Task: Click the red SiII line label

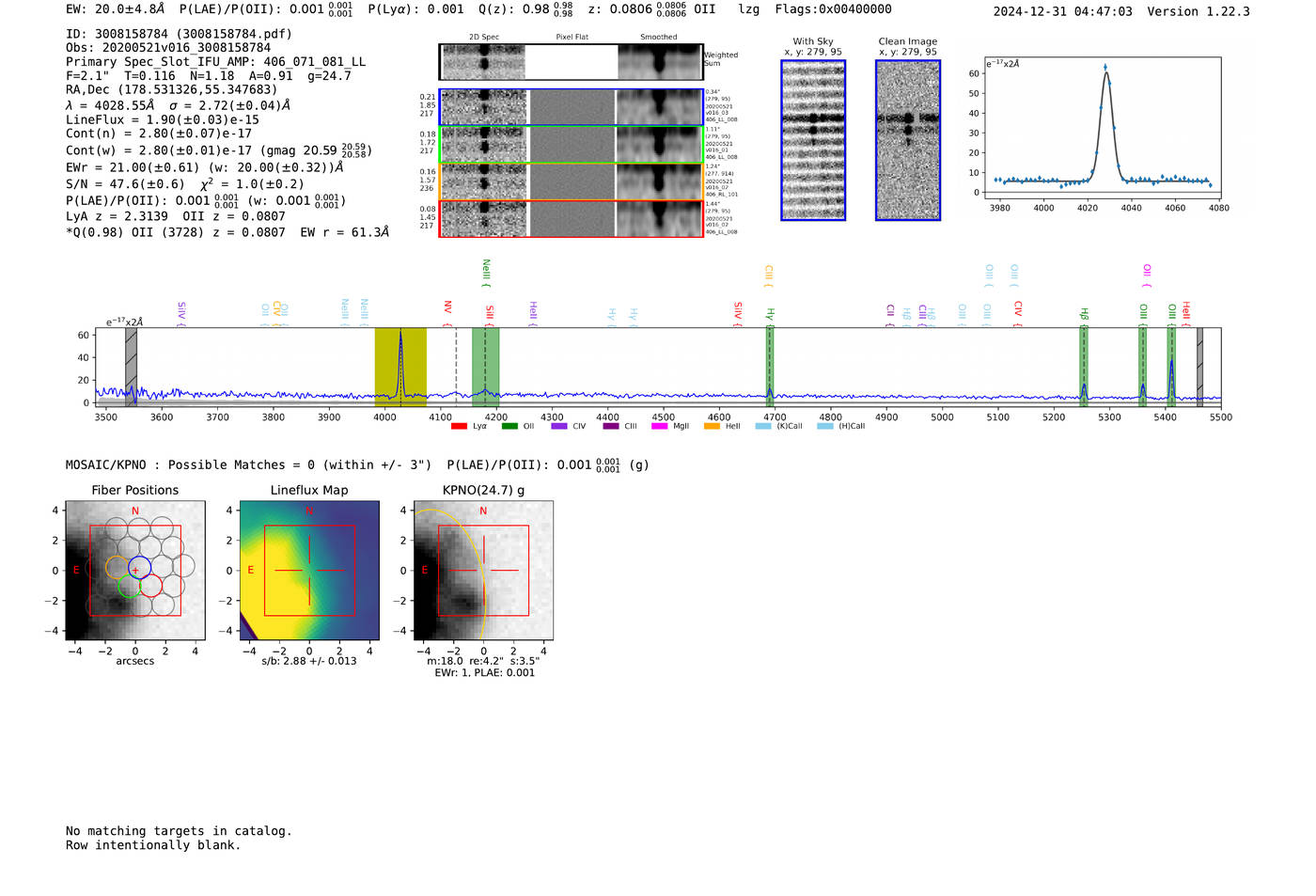Action: click(489, 315)
